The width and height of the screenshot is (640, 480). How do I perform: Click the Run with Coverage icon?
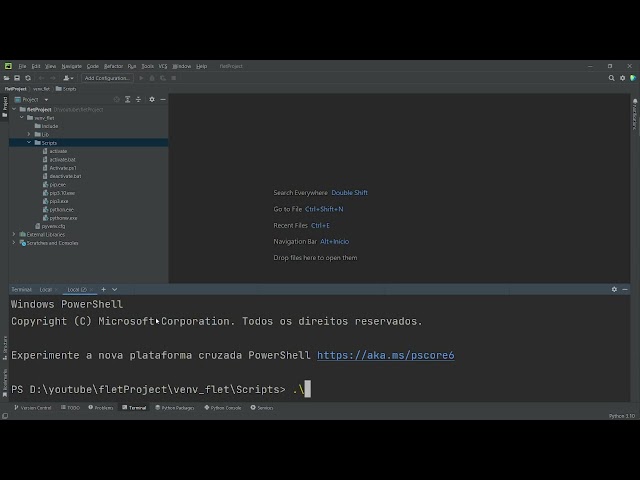tap(163, 78)
